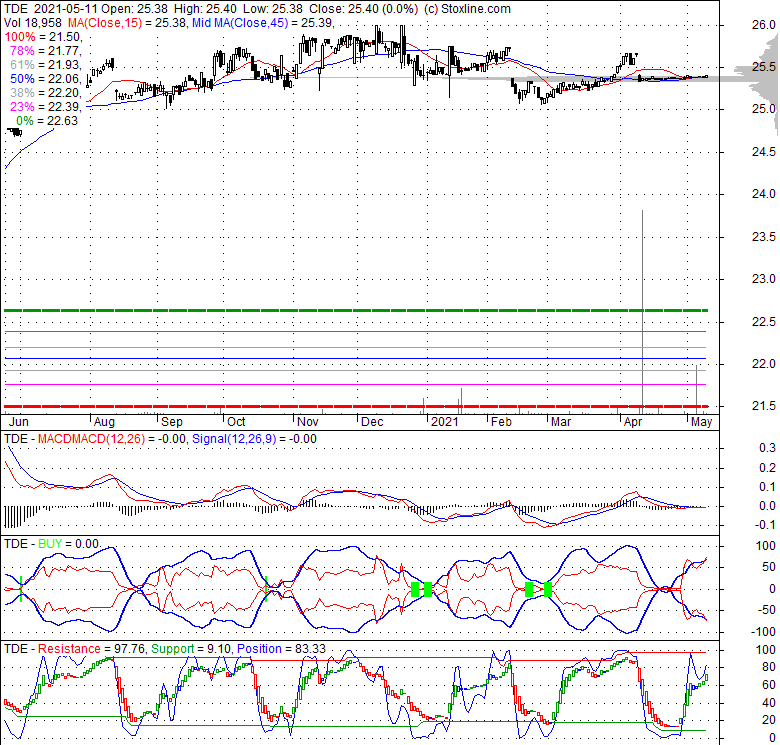Click the Jun month axis label
Viewport: 780px width, 745px height.
coord(19,422)
